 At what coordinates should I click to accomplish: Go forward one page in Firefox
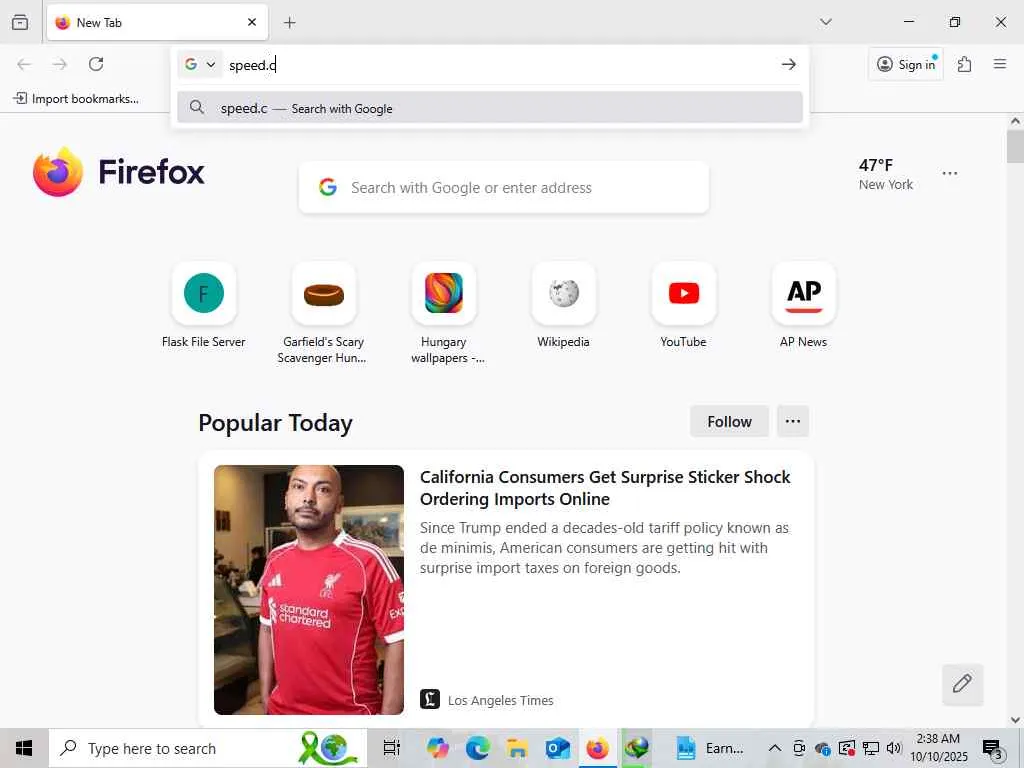pyautogui.click(x=60, y=64)
